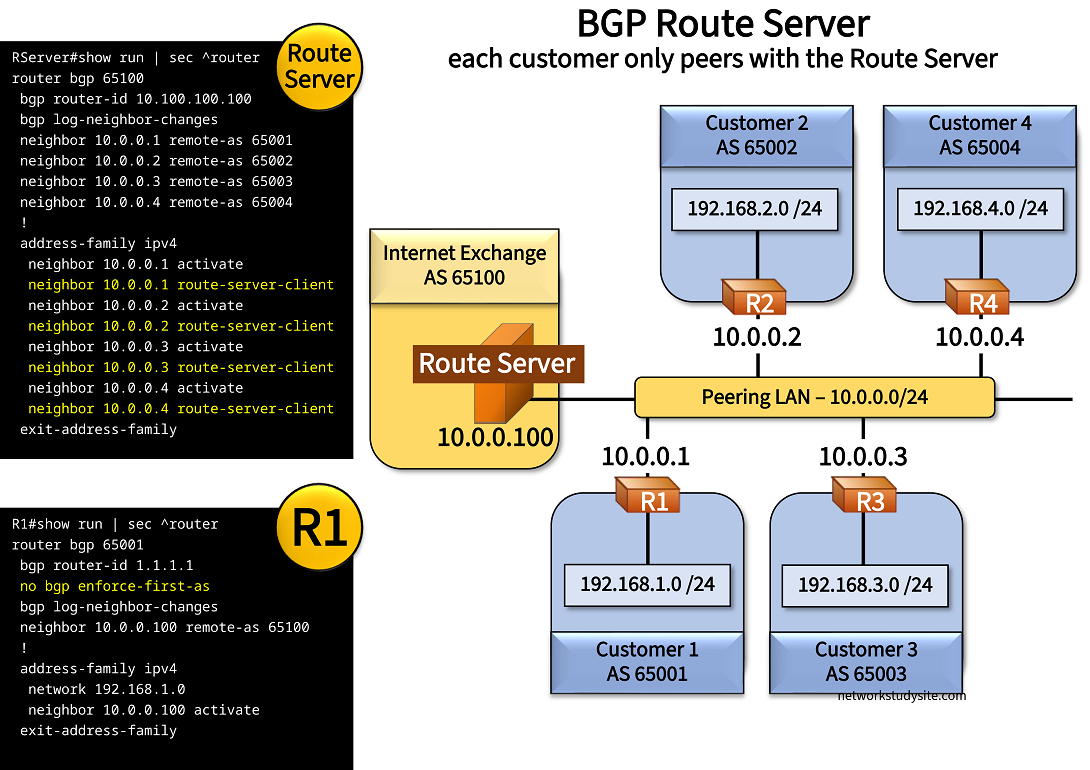Click the 192.168.2.0 /24 network box
Viewport: 1090px width, 770px height.
[x=755, y=209]
